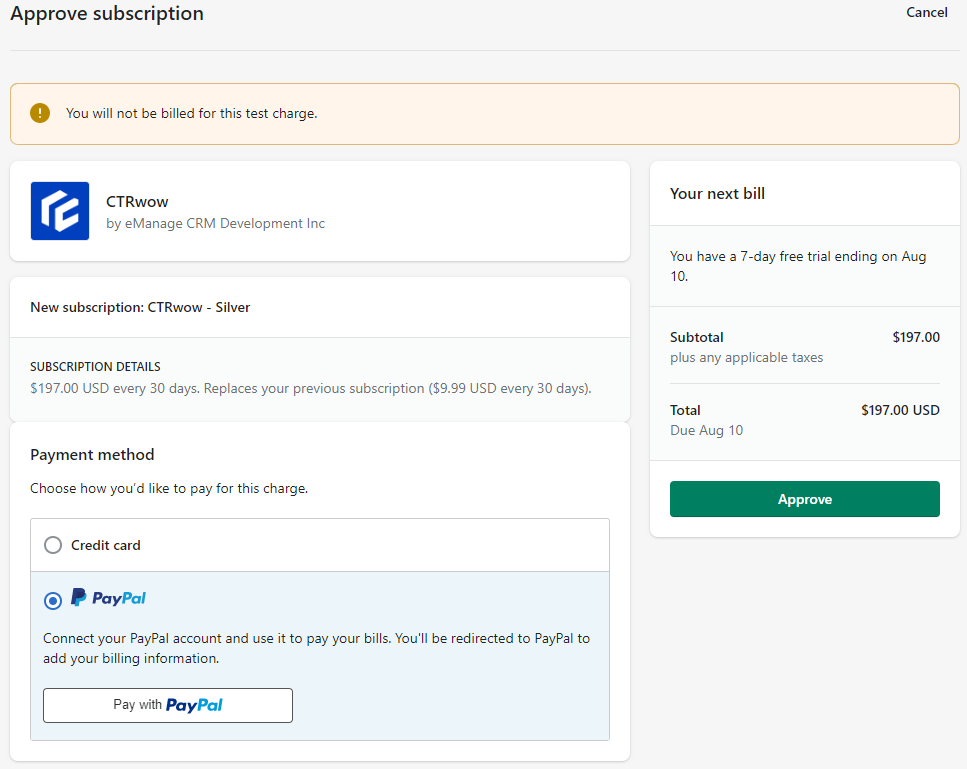This screenshot has height=769, width=967.
Task: Click the 'Credit card' label text
Action: click(x=105, y=545)
